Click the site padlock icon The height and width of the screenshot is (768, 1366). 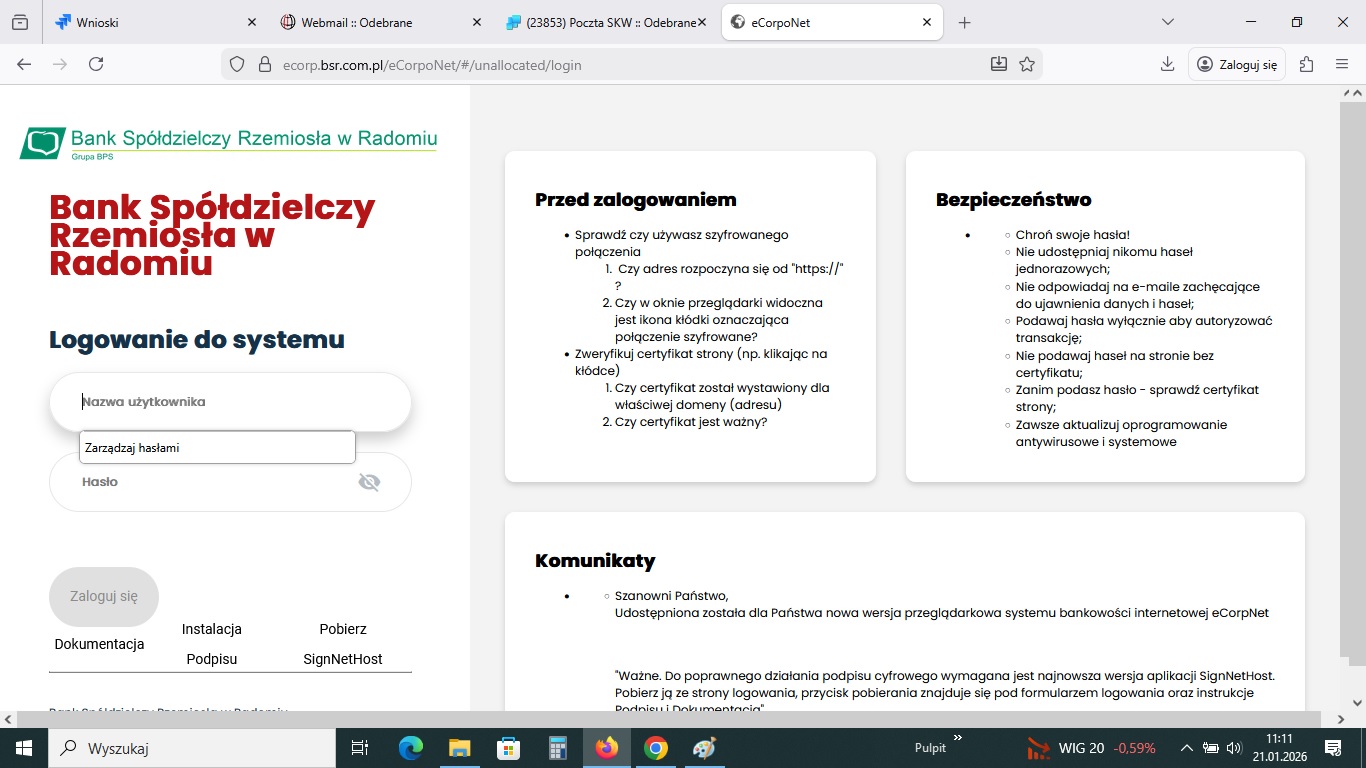click(265, 64)
